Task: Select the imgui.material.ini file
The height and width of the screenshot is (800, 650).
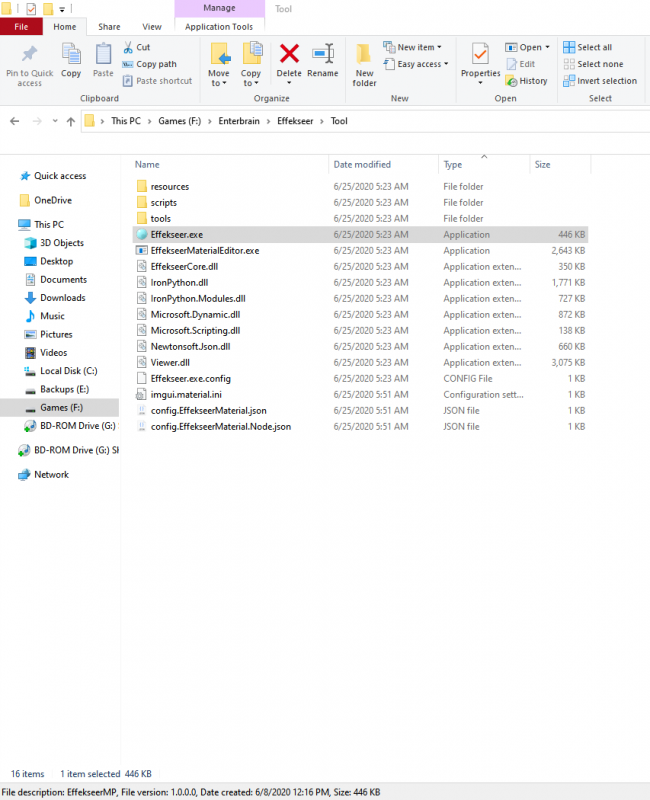Action: 360,394
